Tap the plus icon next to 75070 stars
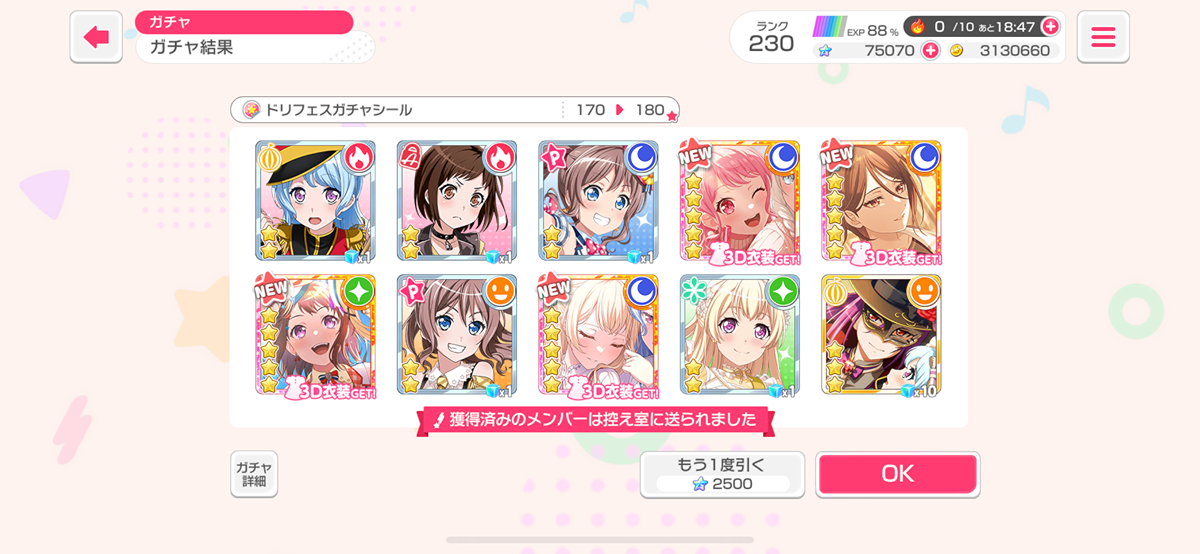 (930, 50)
